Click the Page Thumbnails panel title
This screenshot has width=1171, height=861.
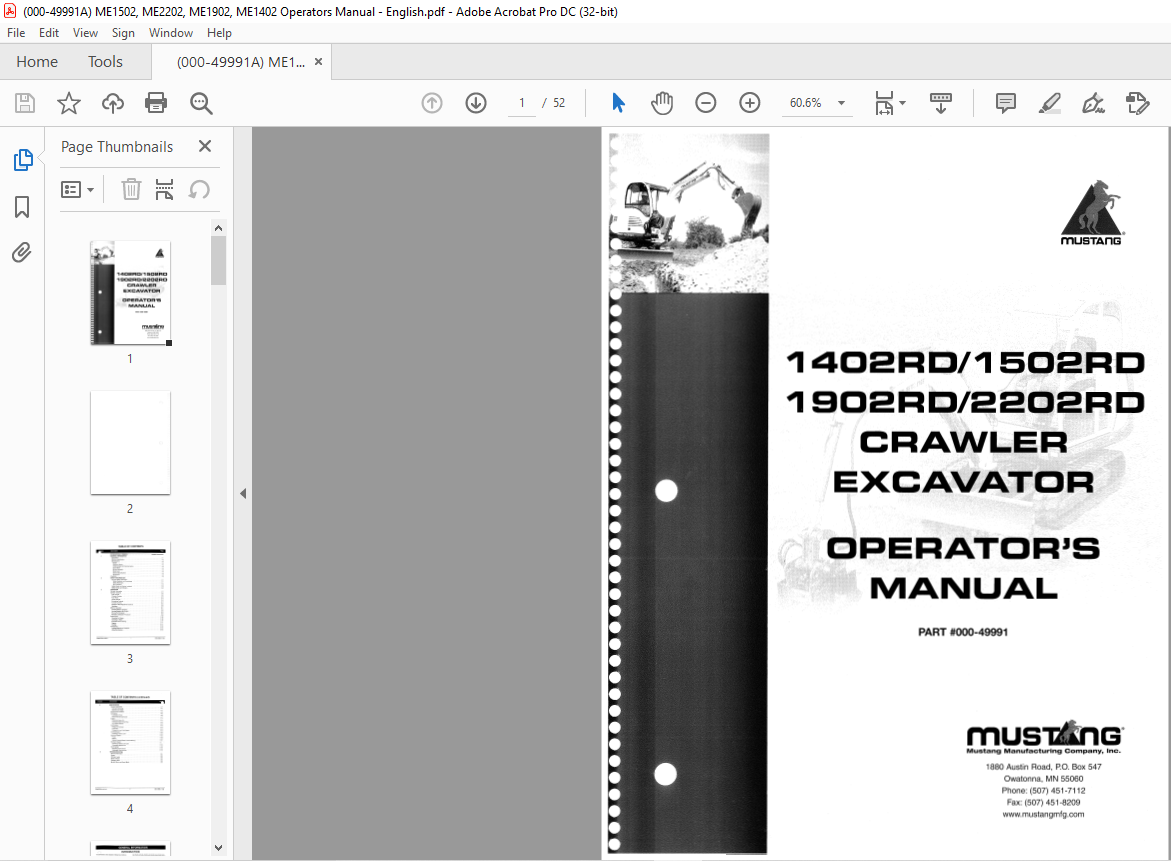pos(117,146)
